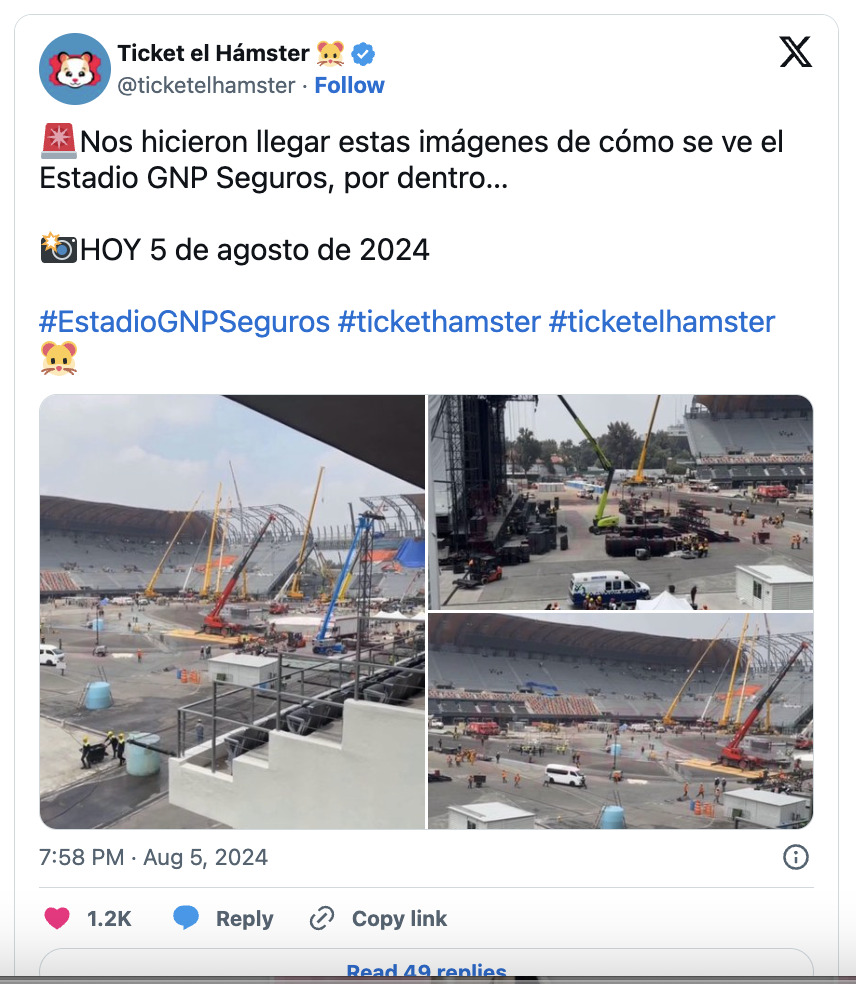Click the @ticketelhamster handle
Image resolution: width=856 pixels, height=984 pixels.
tap(206, 85)
